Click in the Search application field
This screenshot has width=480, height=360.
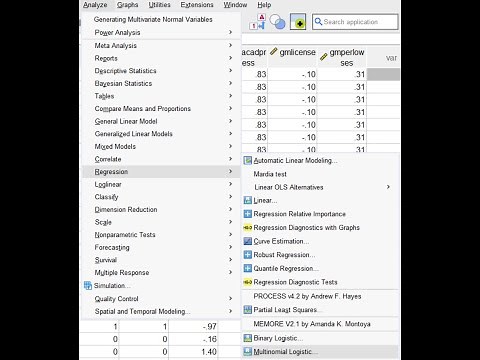point(355,22)
